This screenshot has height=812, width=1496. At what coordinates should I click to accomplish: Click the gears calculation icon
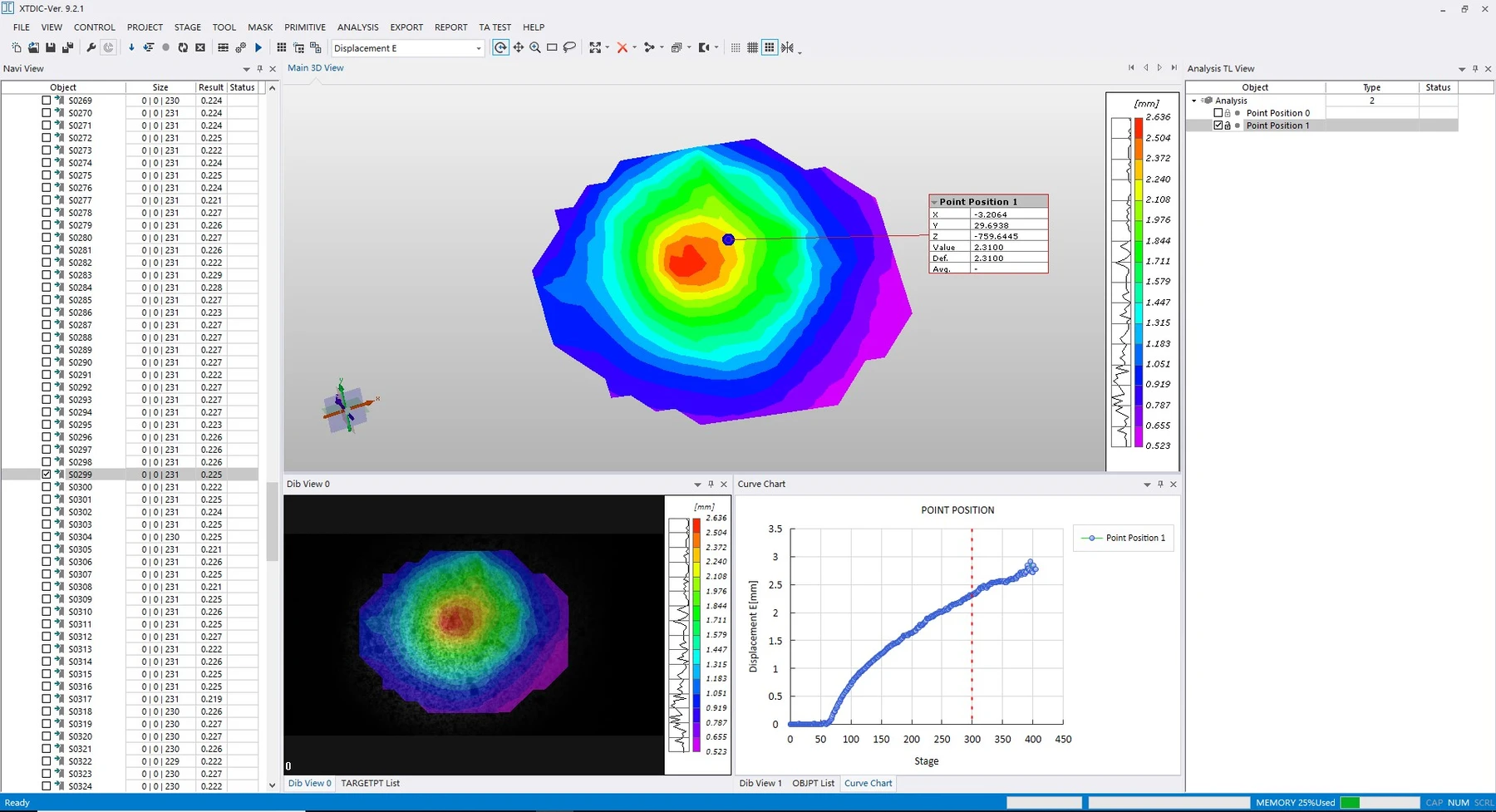[x=240, y=48]
